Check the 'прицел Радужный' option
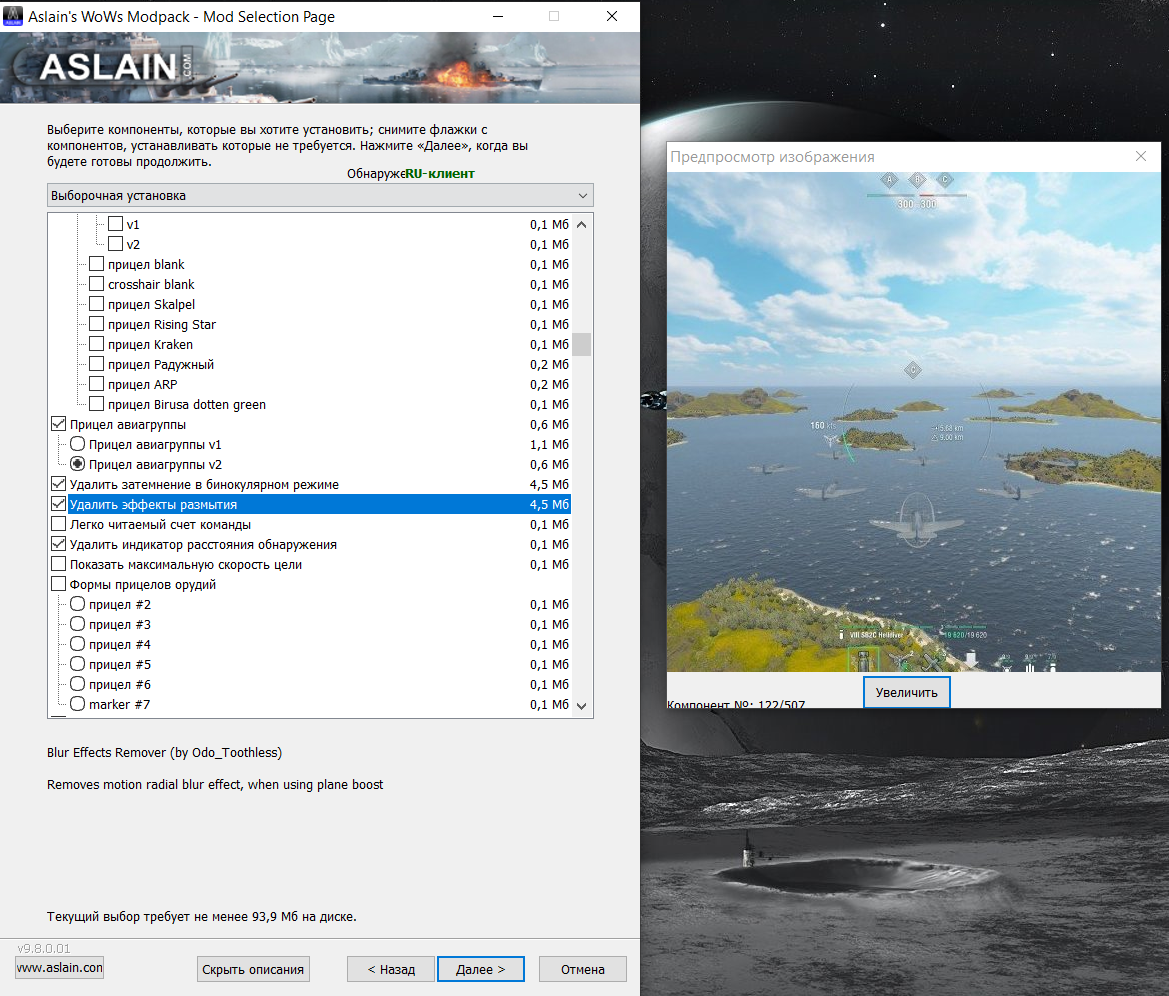Image resolution: width=1169 pixels, height=996 pixels. click(96, 364)
